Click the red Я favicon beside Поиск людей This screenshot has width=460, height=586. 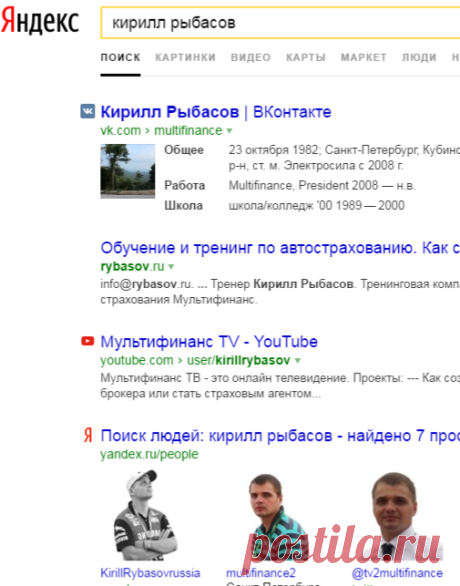[x=88, y=435]
